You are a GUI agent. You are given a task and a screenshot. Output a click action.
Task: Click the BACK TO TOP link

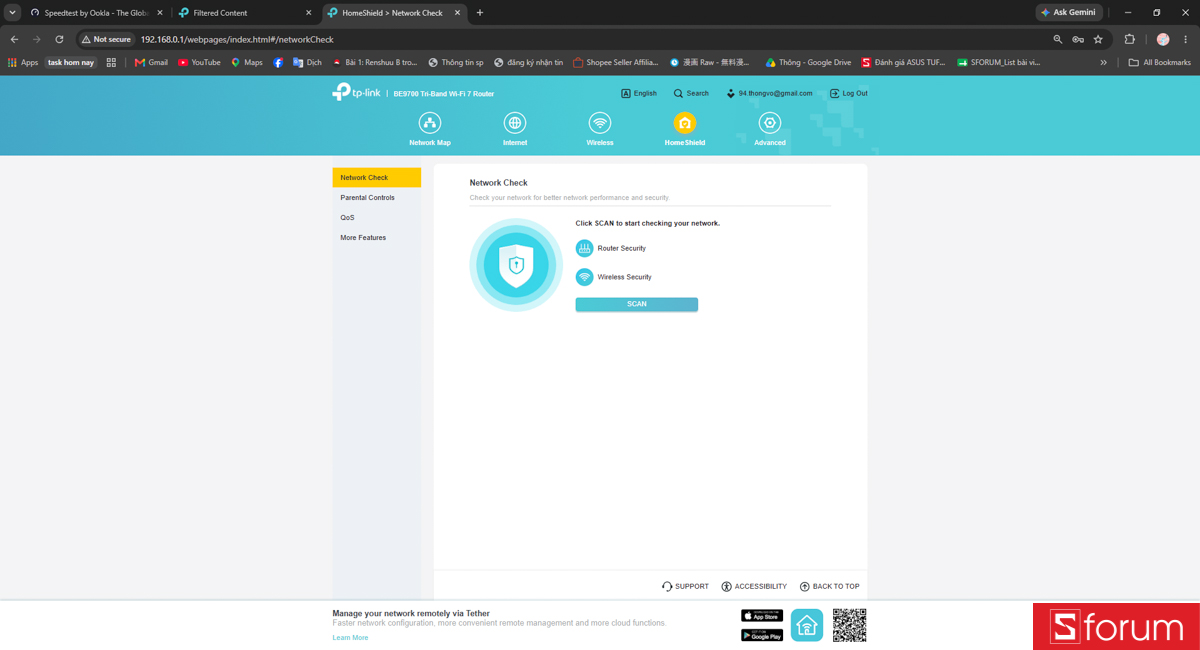coord(829,587)
